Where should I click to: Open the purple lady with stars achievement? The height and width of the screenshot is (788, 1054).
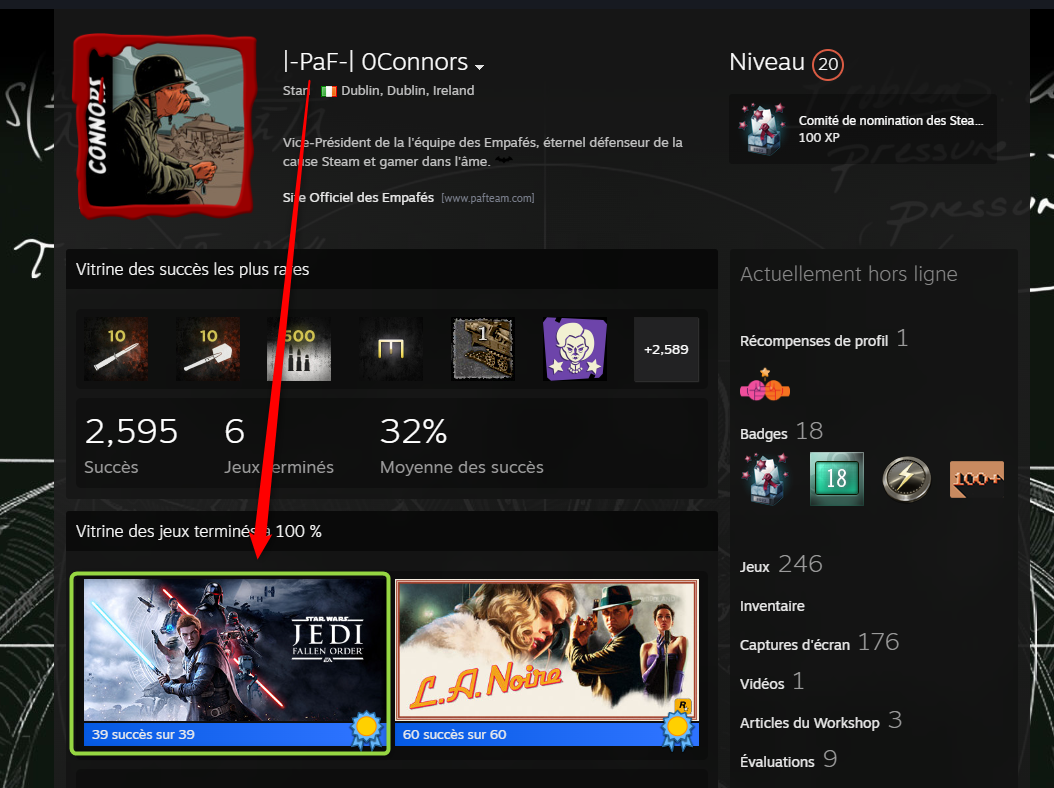point(575,350)
